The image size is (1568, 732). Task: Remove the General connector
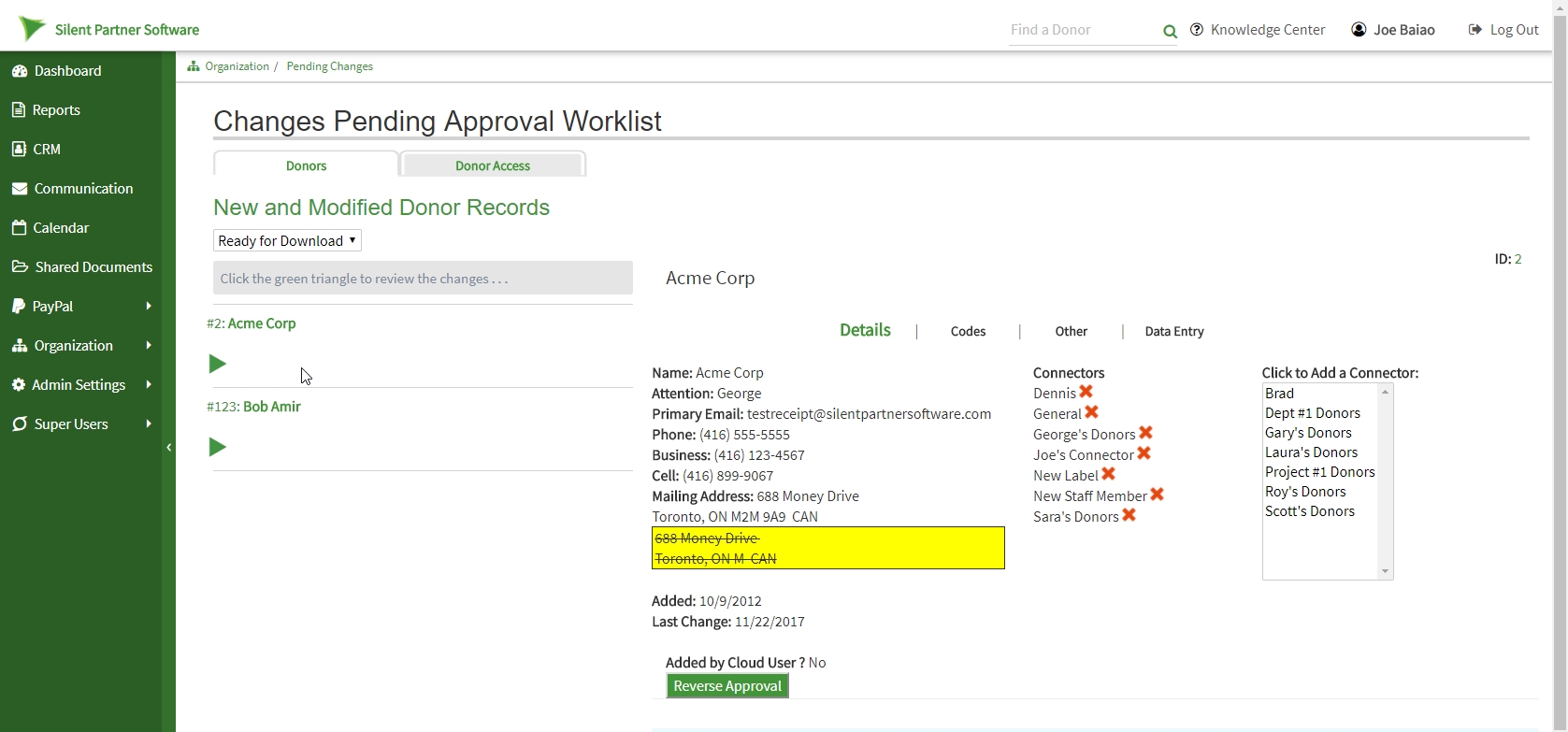pos(1092,412)
